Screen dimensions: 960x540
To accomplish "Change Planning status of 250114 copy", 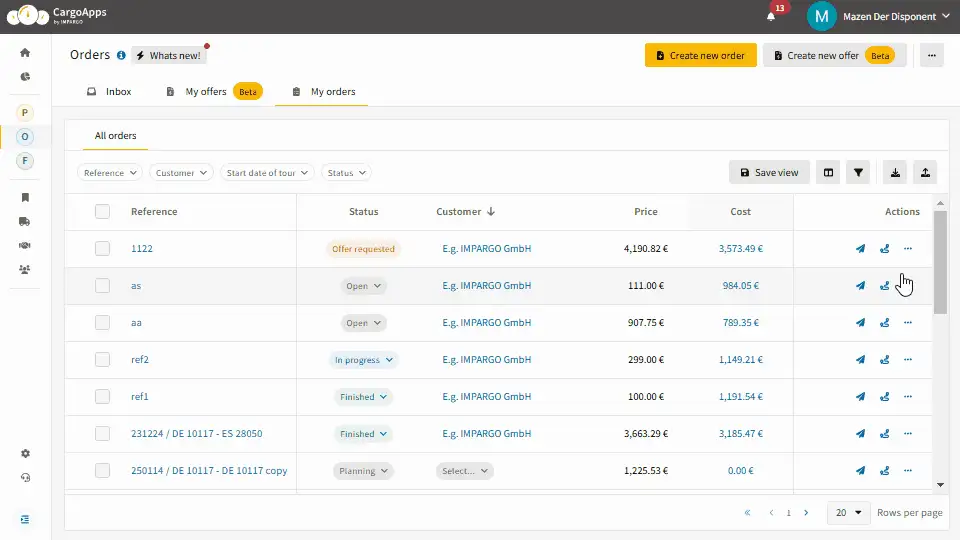I will click(x=363, y=471).
